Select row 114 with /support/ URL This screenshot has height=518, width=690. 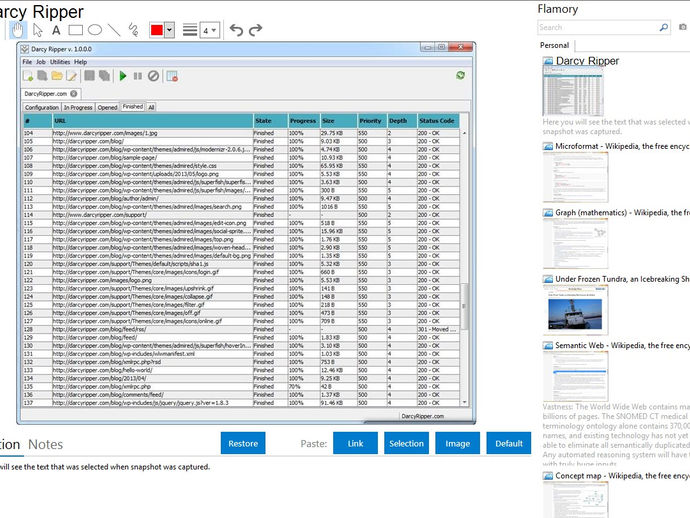point(241,215)
